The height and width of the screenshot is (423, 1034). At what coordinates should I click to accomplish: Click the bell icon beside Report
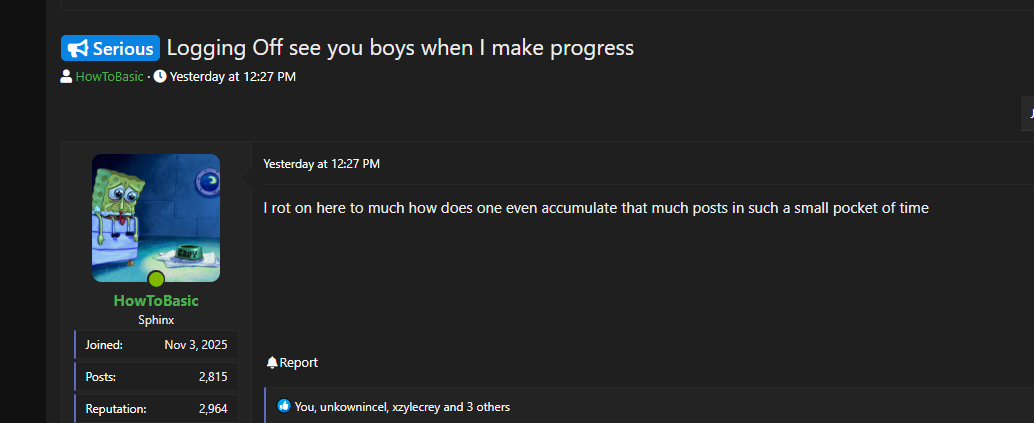point(271,363)
